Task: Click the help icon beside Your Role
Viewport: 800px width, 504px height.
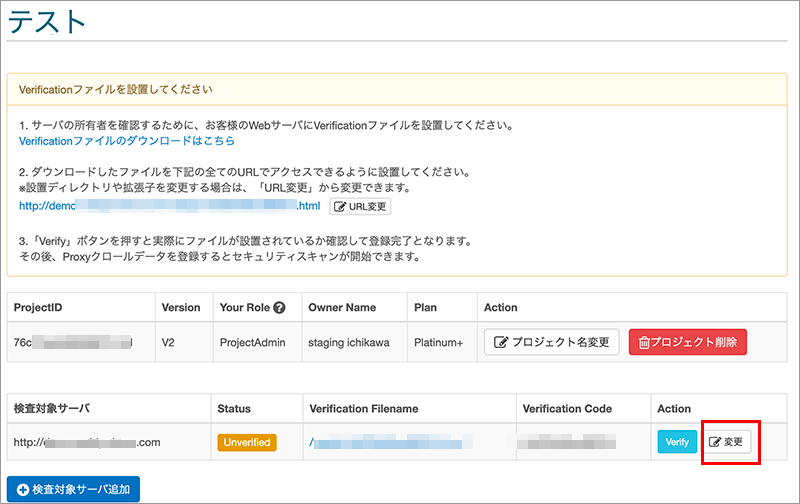Action: point(280,308)
